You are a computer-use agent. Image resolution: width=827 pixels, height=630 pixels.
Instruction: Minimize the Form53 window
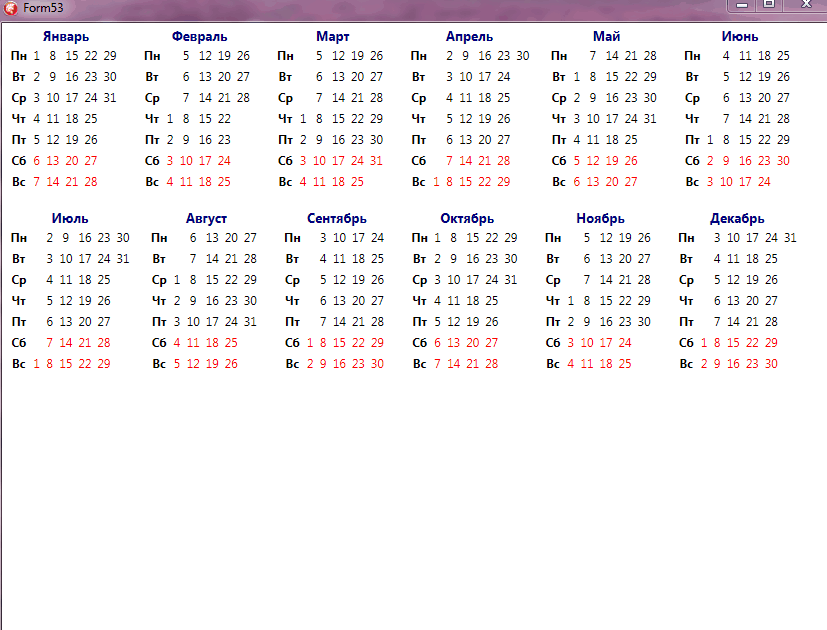coord(742,5)
